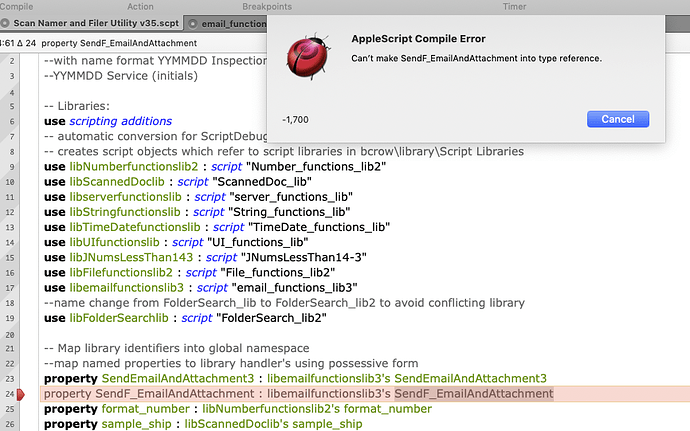Click the comment "-- Map library identifiers into global namespace"
690x431 pixels.
[x=176, y=348]
